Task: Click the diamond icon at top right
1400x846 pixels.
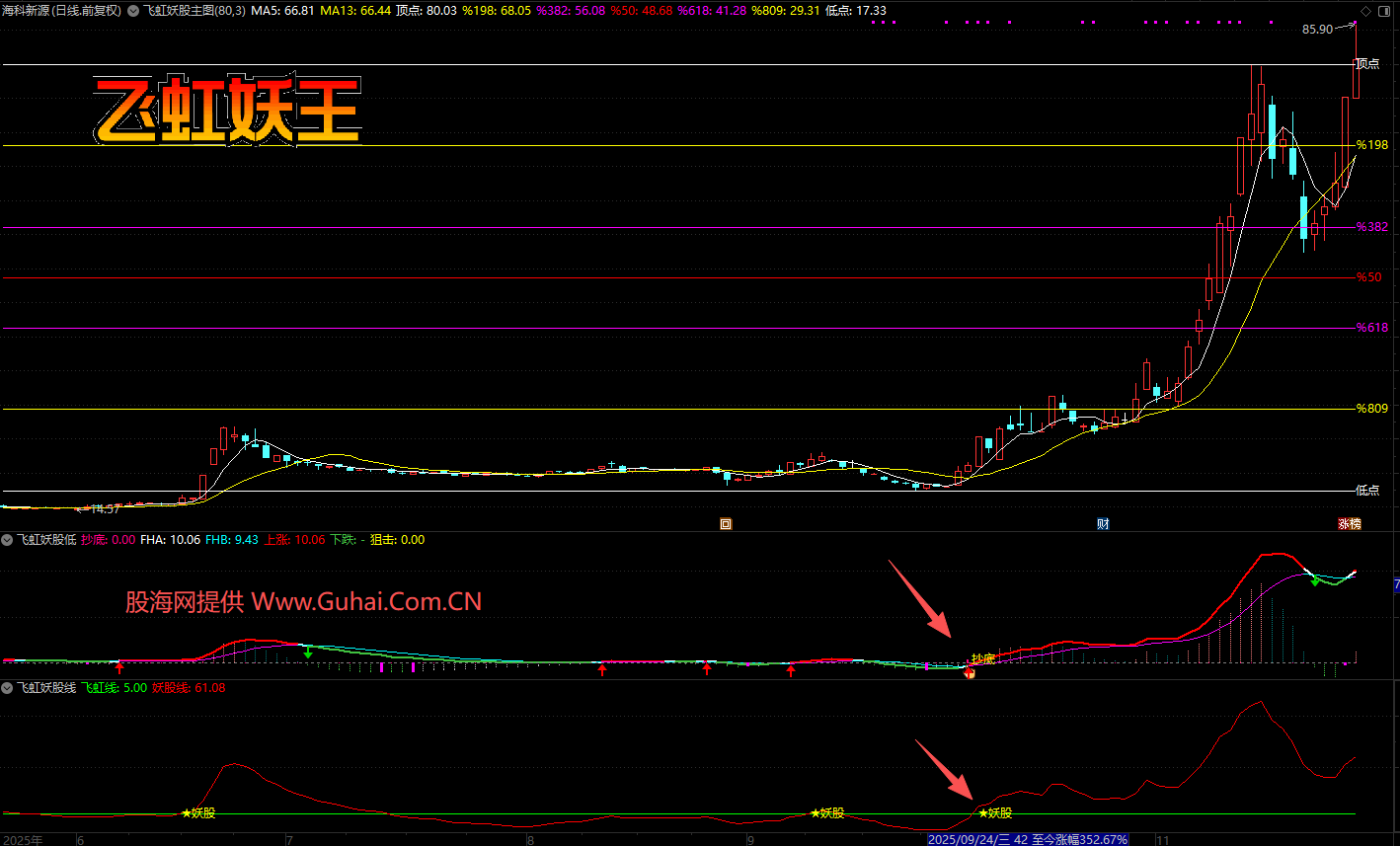Action: [1365, 11]
